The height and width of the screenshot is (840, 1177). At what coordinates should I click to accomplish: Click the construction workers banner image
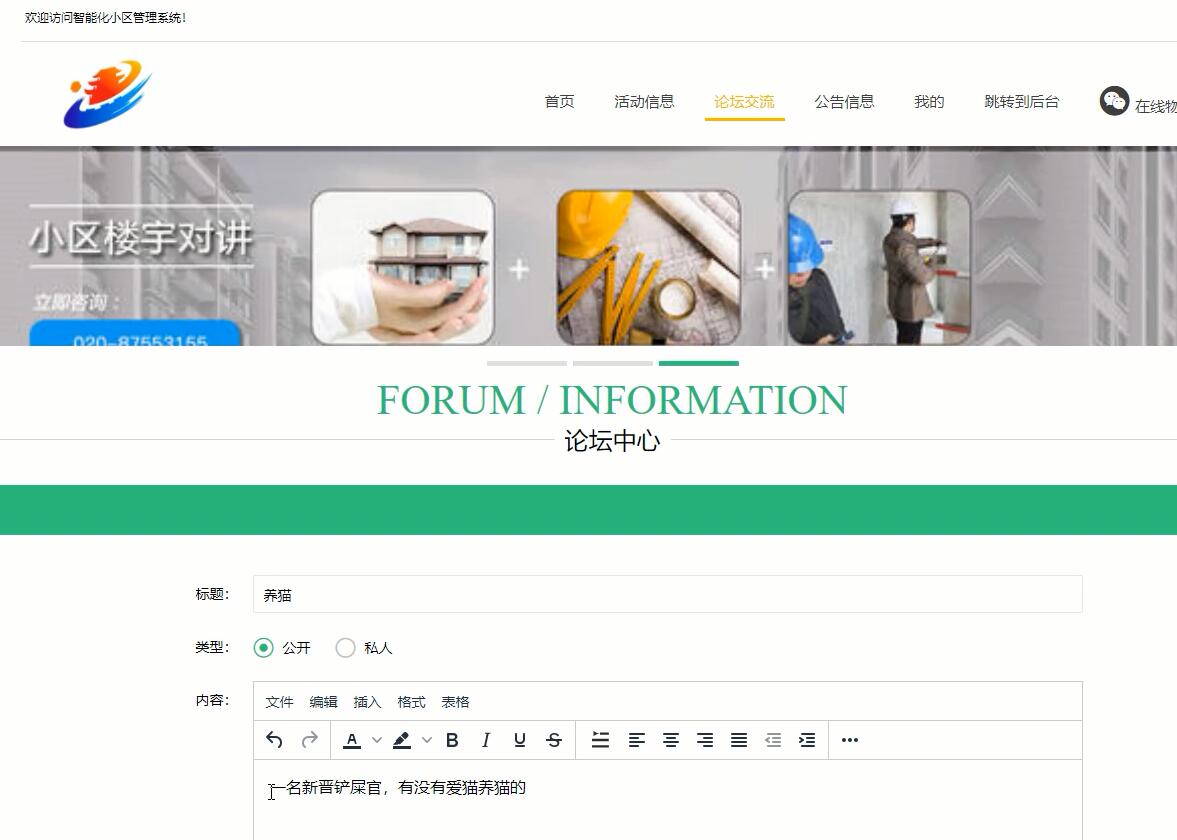[879, 267]
